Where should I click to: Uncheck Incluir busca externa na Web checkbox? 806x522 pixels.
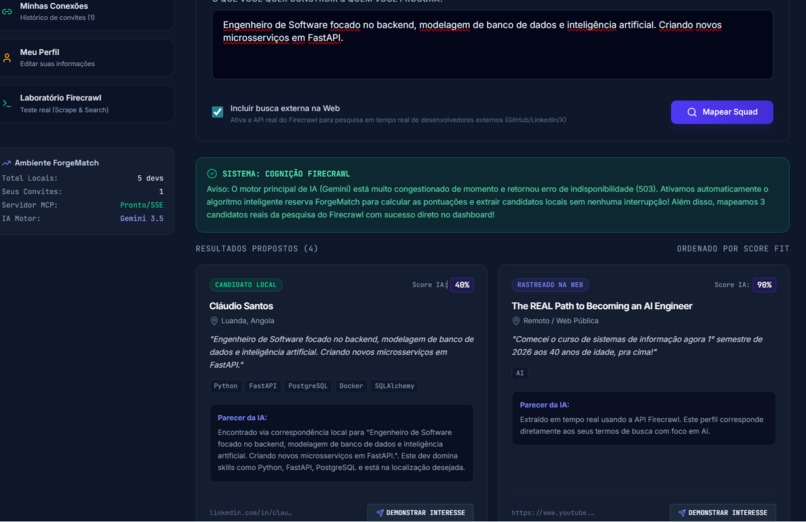pyautogui.click(x=217, y=111)
